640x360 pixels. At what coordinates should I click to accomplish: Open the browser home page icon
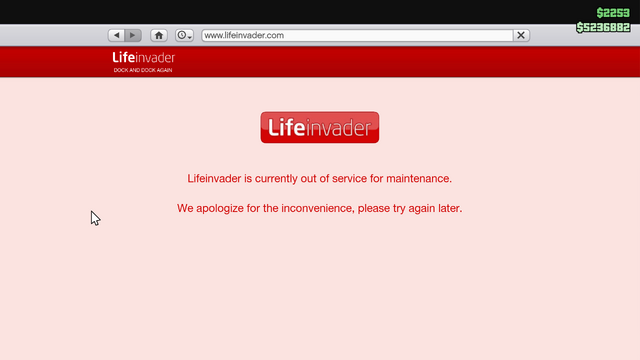(159, 36)
